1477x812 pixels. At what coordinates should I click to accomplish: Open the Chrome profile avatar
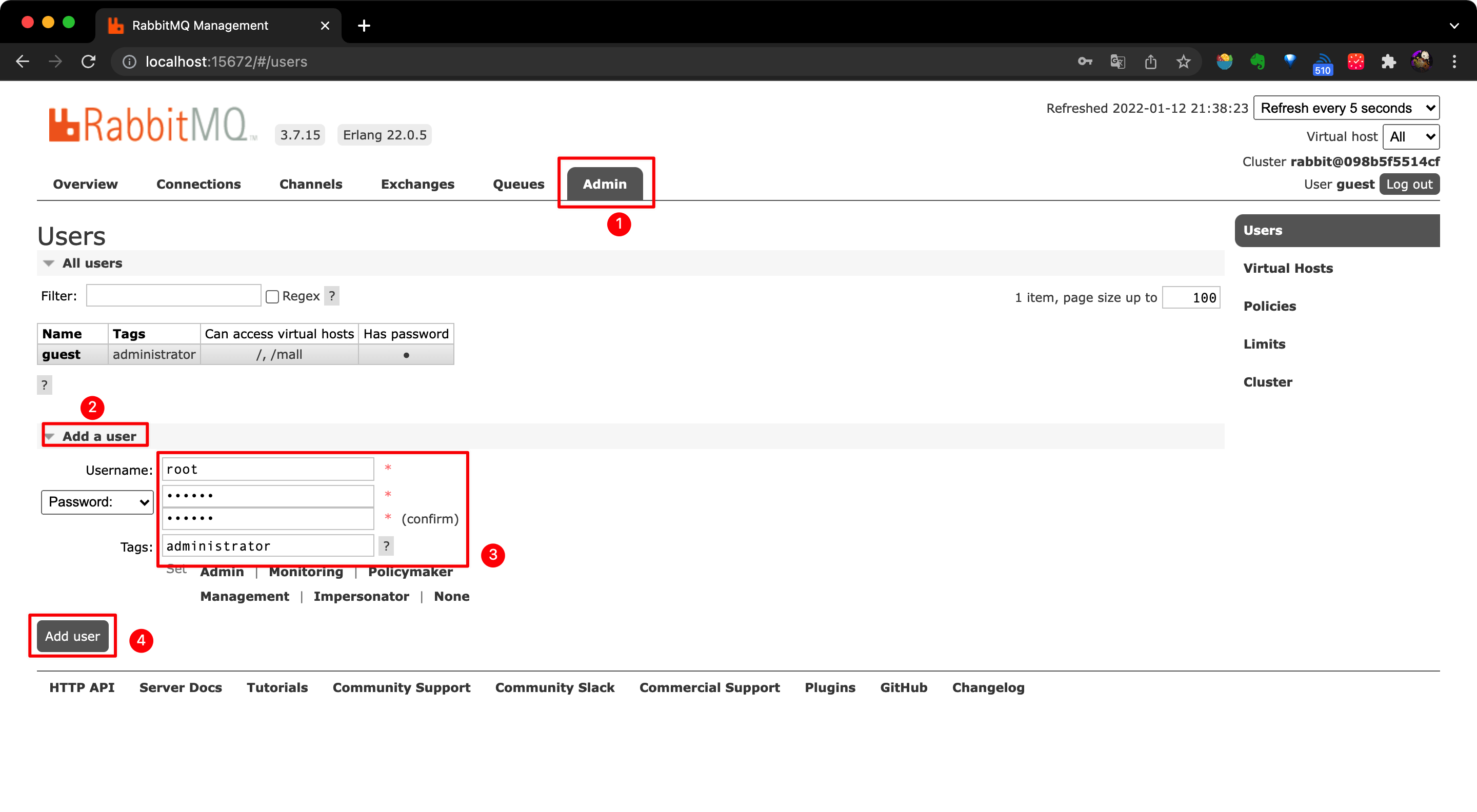[1422, 60]
